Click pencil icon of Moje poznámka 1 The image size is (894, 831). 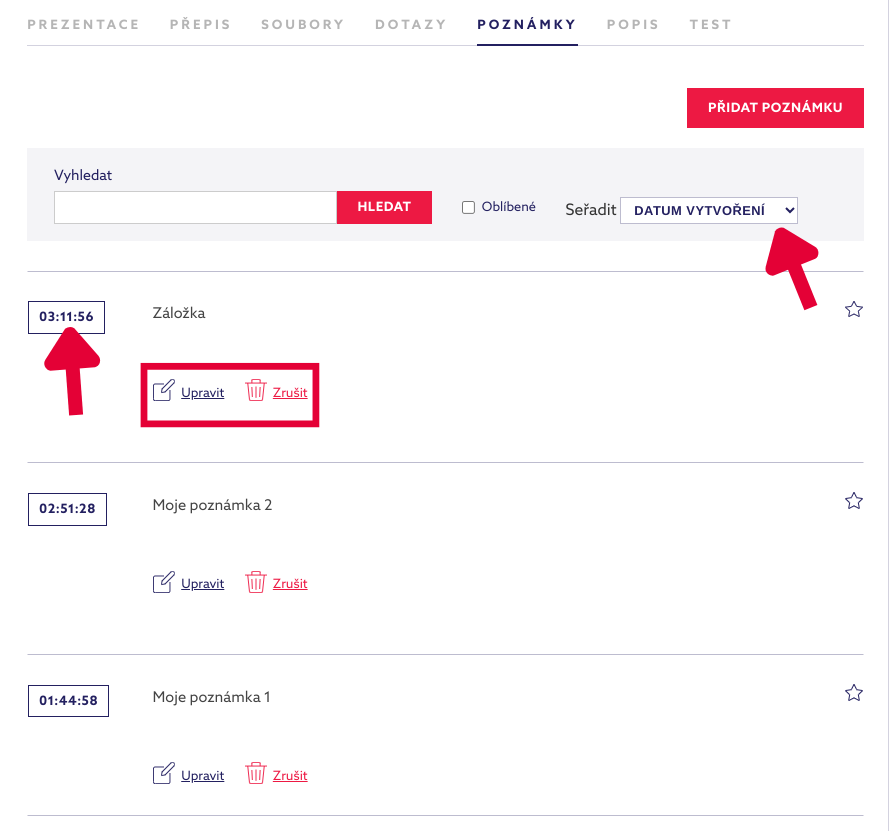[x=163, y=774]
